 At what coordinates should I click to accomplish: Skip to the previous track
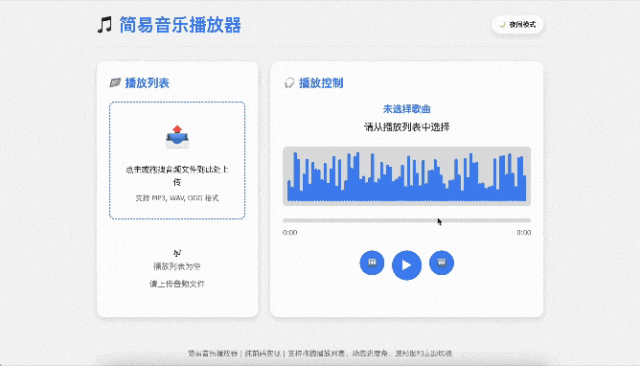pyautogui.click(x=372, y=262)
